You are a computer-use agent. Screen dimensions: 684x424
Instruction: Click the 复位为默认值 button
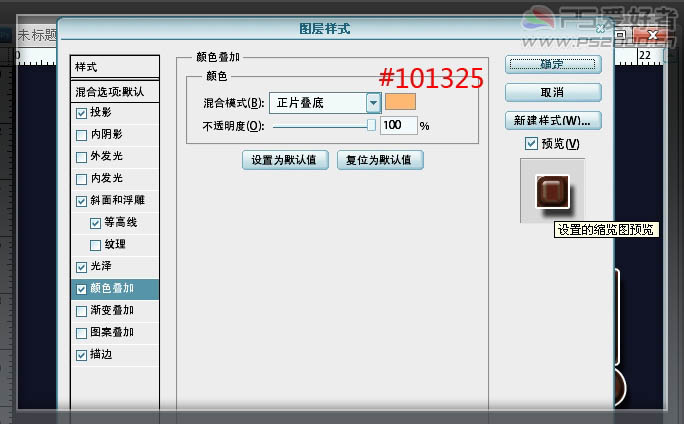(380, 160)
